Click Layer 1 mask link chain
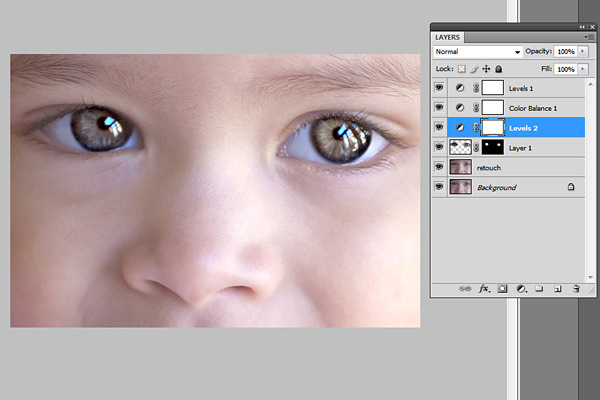This screenshot has width=600, height=400. tap(476, 148)
